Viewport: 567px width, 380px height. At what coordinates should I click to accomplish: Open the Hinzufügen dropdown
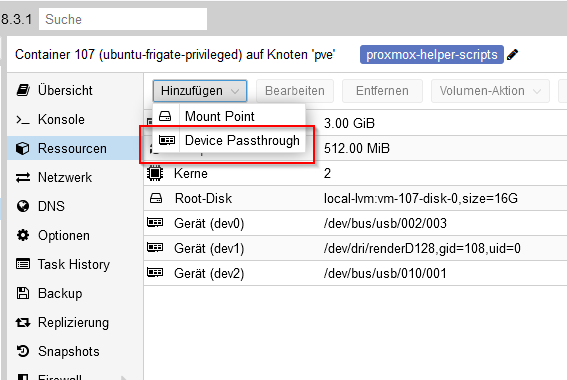click(200, 91)
